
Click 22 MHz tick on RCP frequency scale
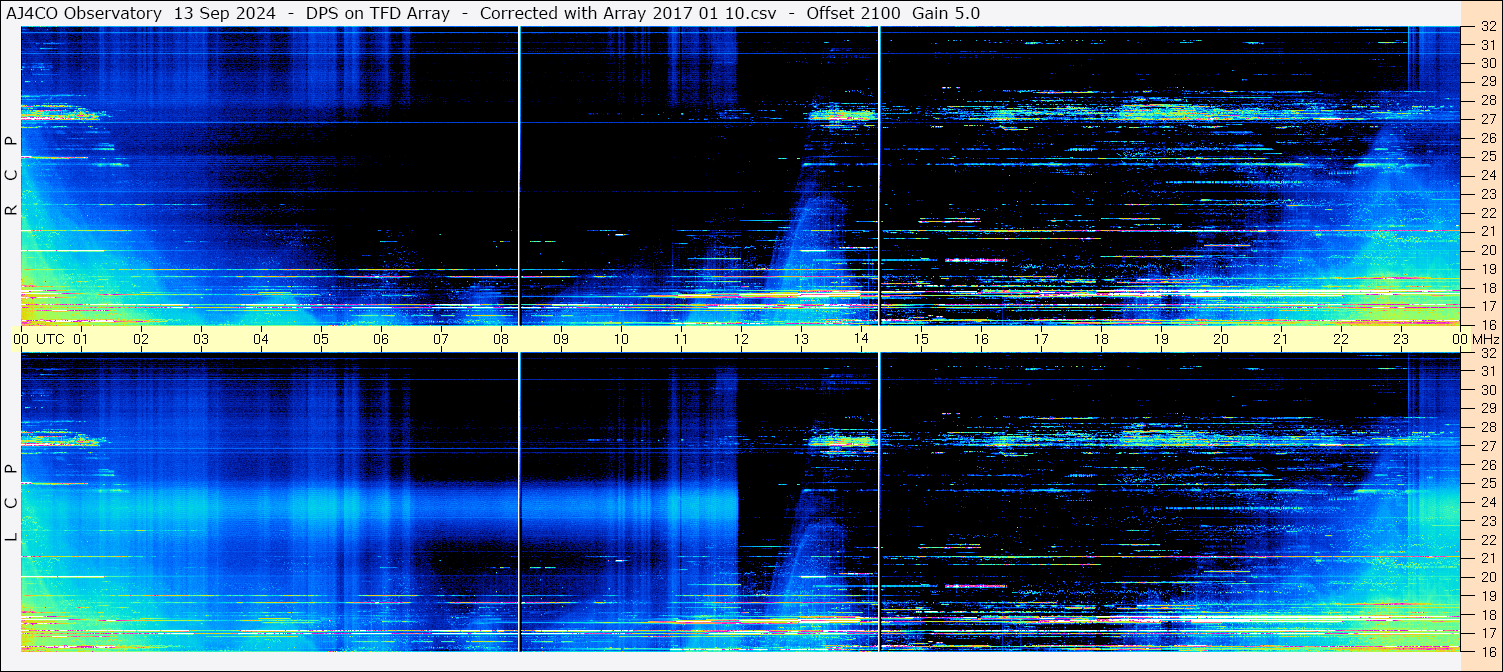tap(1488, 213)
